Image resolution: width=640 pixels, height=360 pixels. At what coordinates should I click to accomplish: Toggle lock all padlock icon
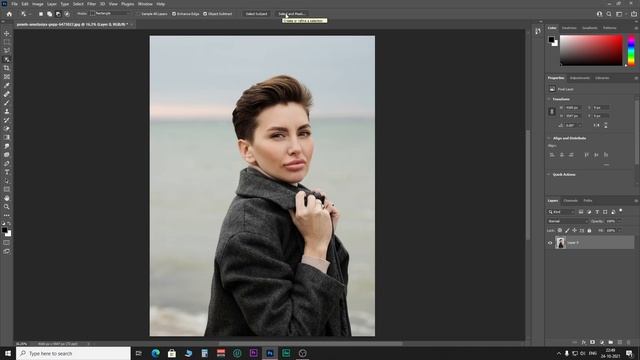[x=589, y=231]
